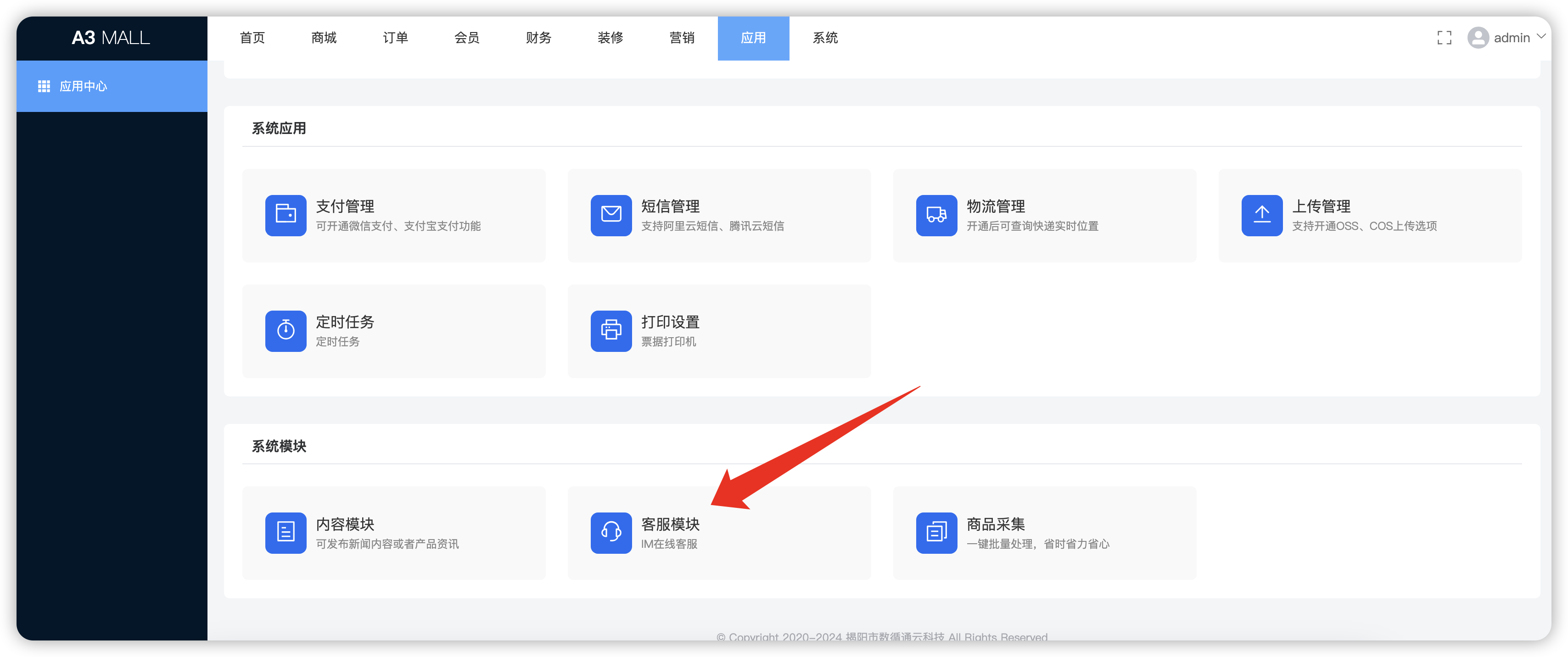Click the A3 MALL logo
Image resolution: width=1568 pixels, height=657 pixels.
coord(111,38)
